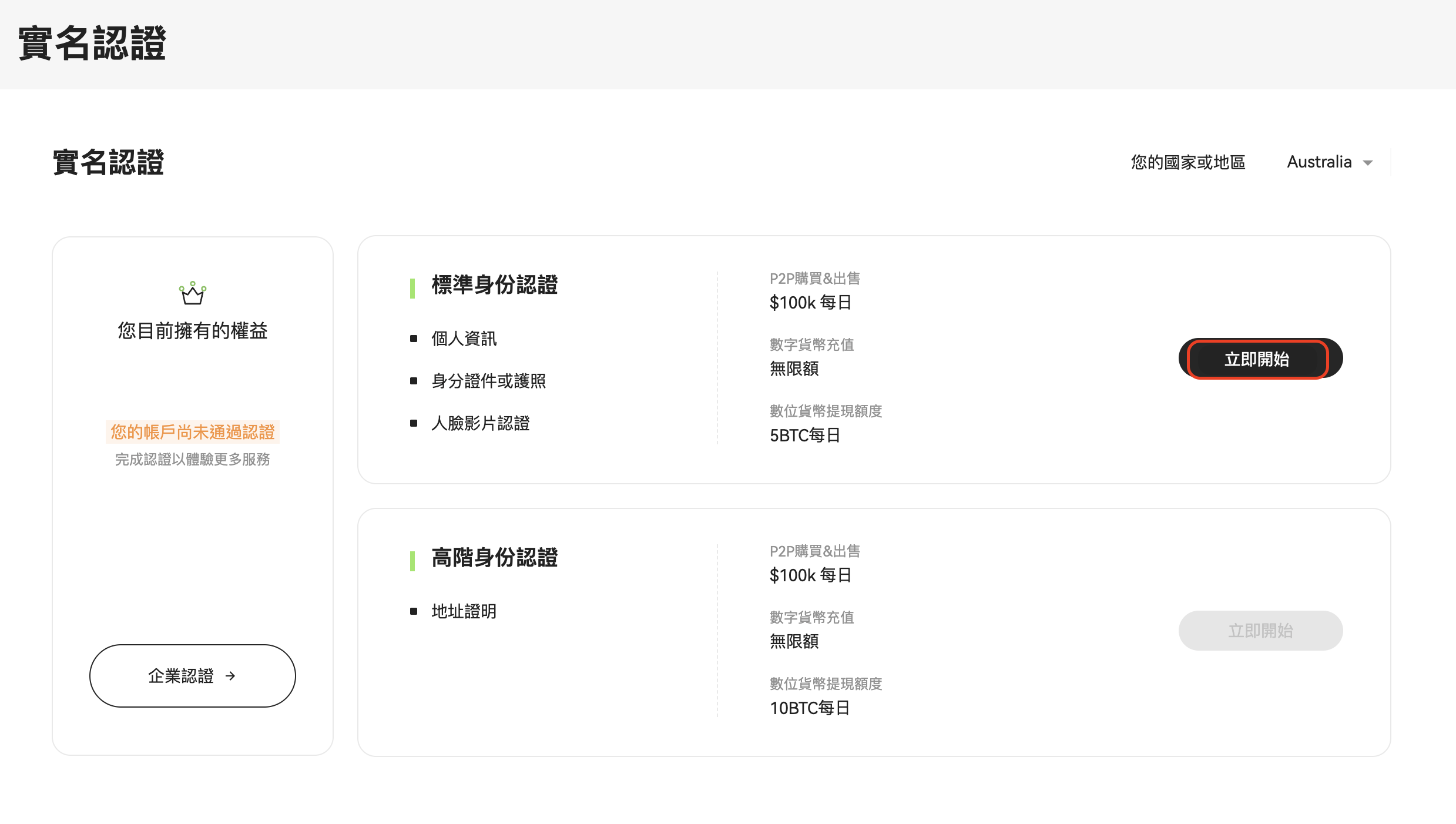Image resolution: width=1456 pixels, height=824 pixels.
Task: Click the 實名認證 page title at top
Action: [x=92, y=43]
